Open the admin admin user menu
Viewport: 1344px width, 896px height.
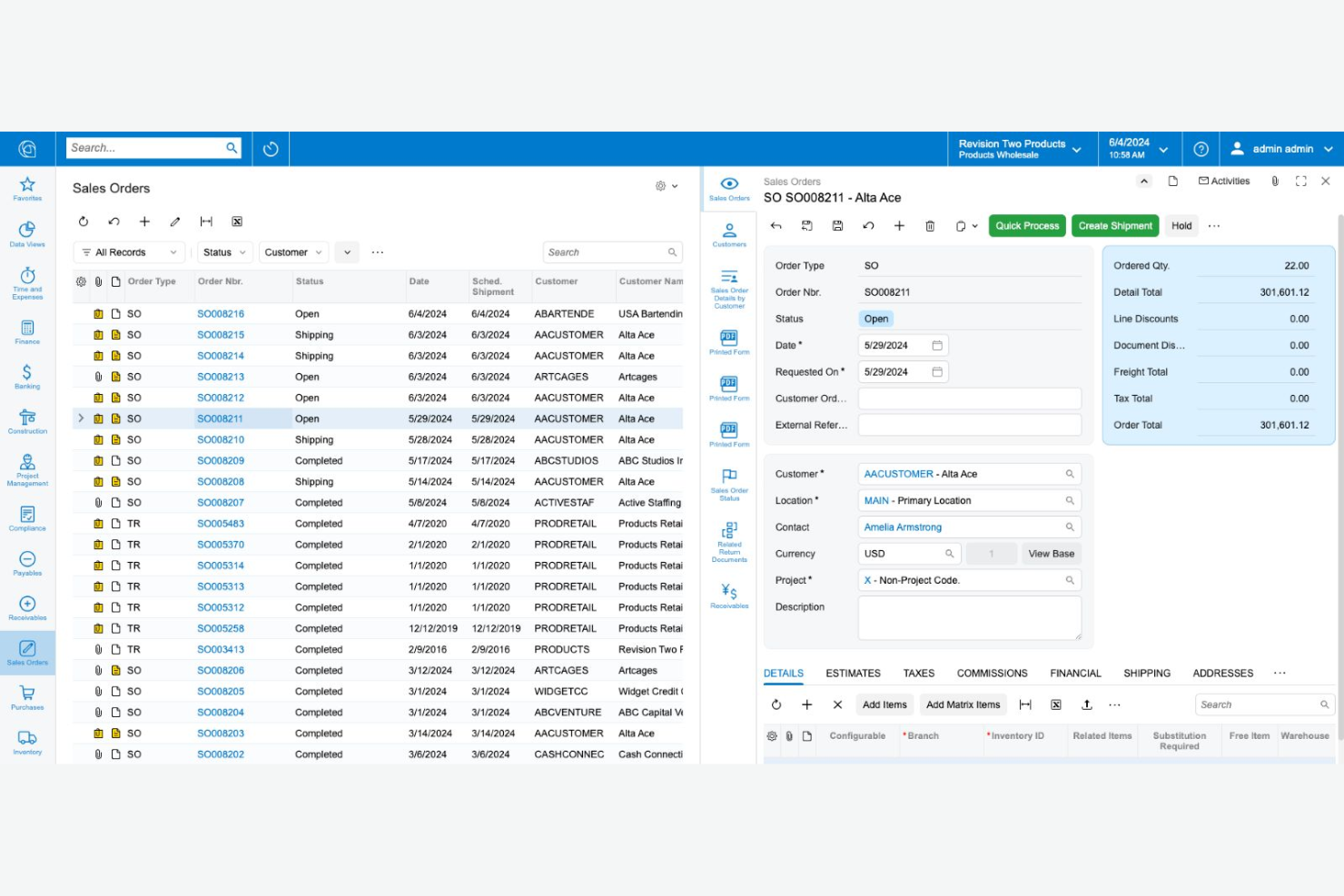tap(1281, 149)
